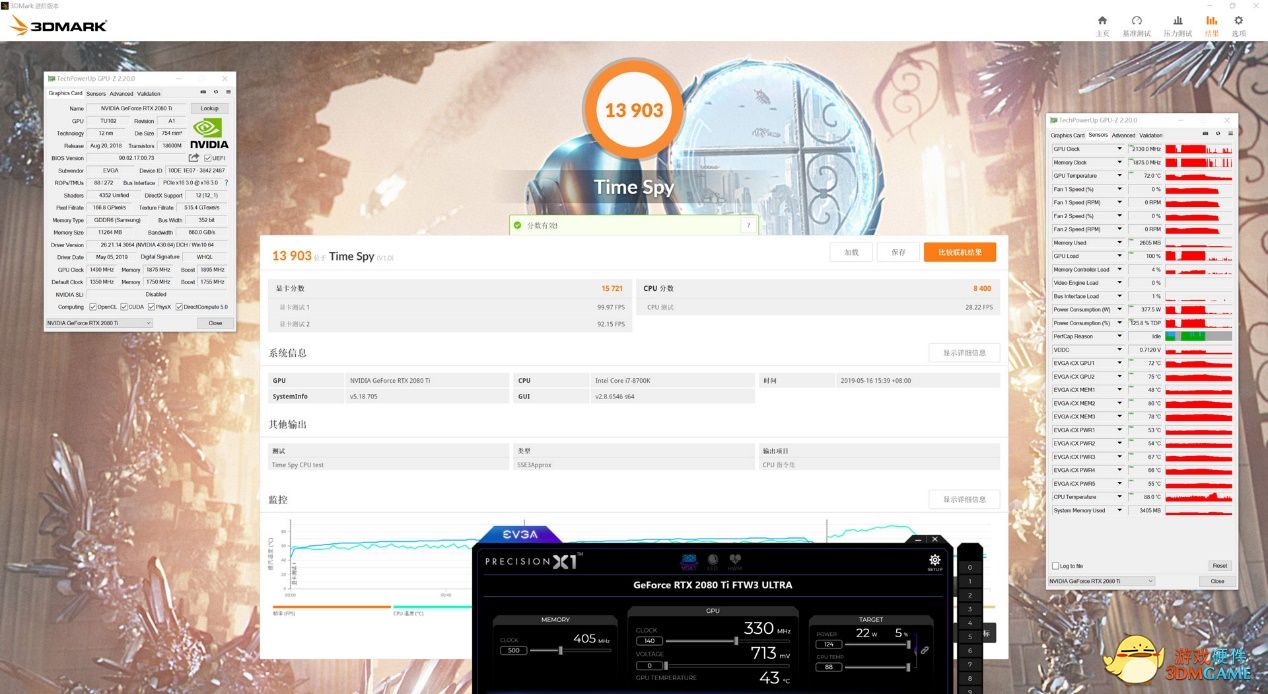The height and width of the screenshot is (694, 1268).
Task: Click the Power target field showing 124
Action: [x=828, y=644]
